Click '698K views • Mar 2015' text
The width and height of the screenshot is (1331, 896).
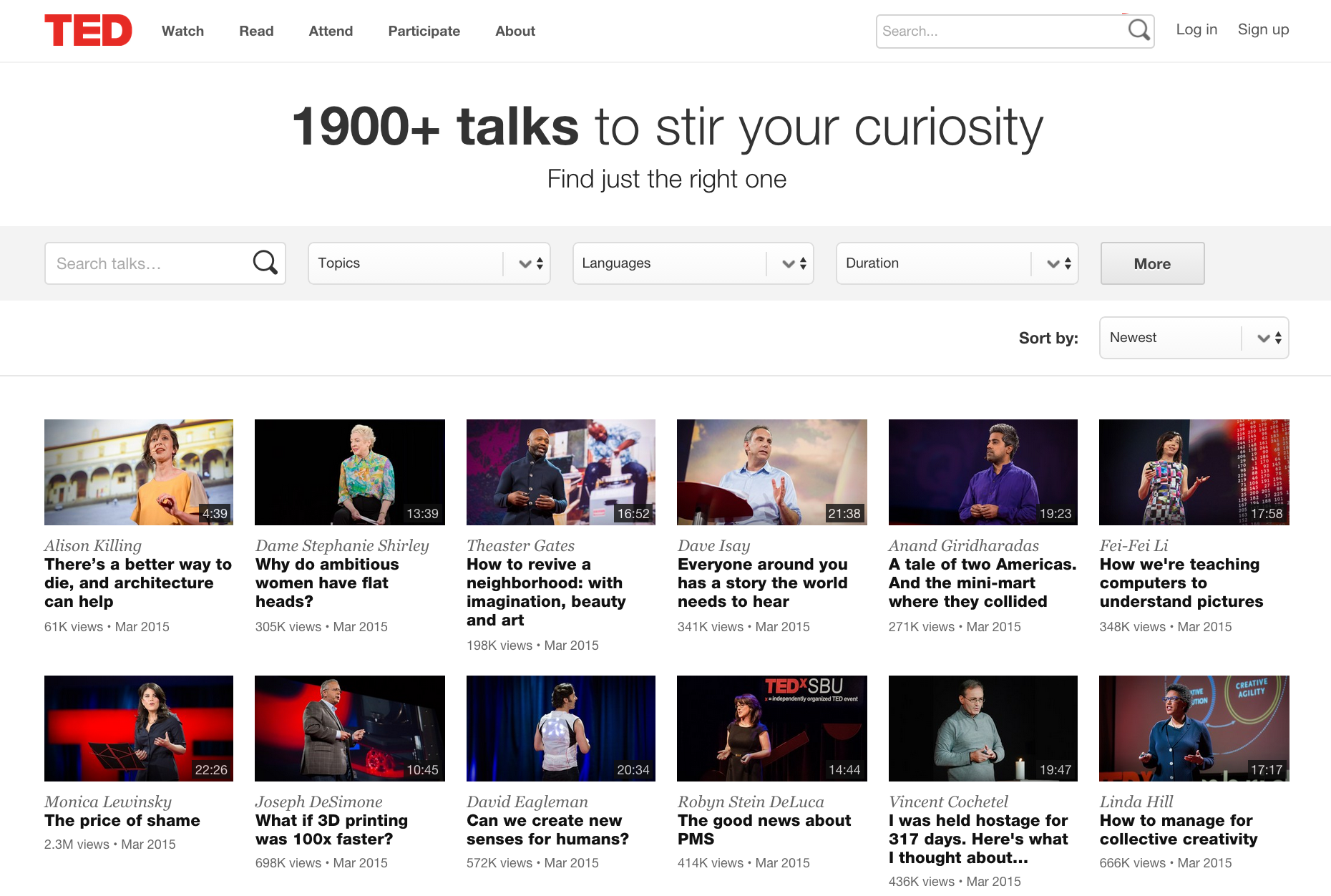[x=321, y=863]
